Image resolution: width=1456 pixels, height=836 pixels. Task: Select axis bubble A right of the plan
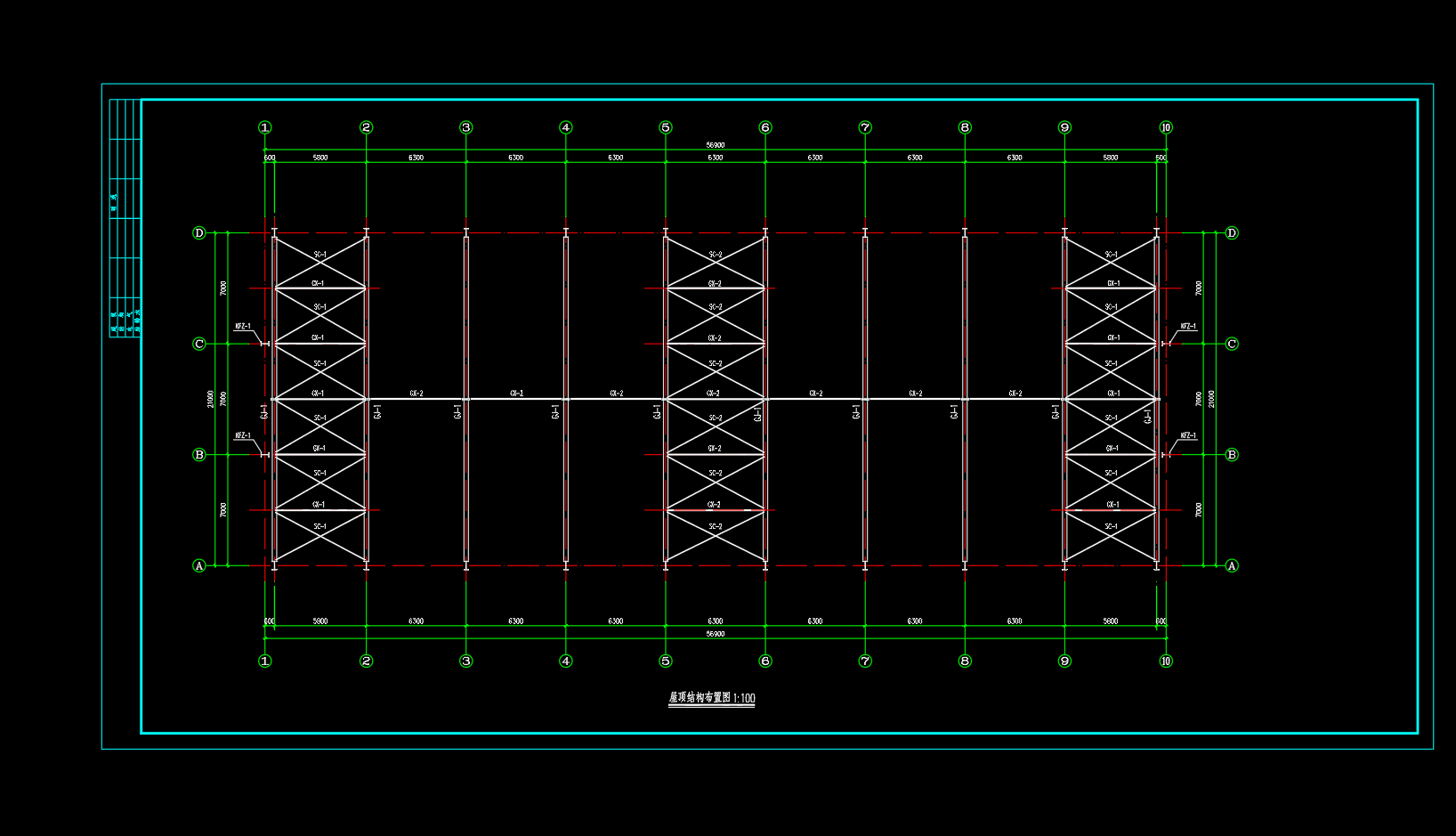tap(1232, 565)
